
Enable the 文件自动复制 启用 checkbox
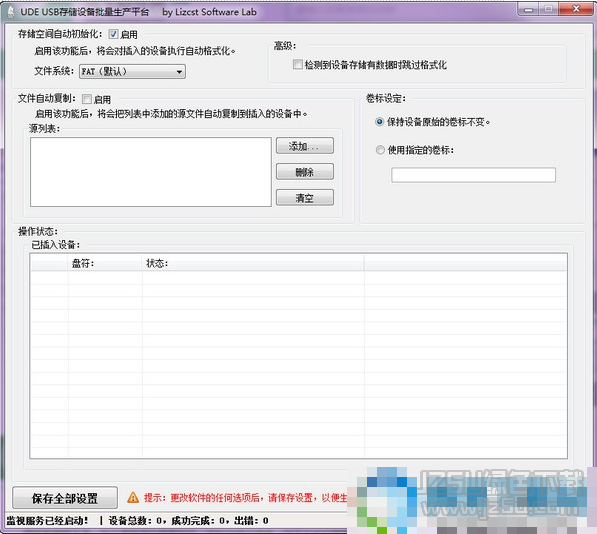click(x=87, y=99)
